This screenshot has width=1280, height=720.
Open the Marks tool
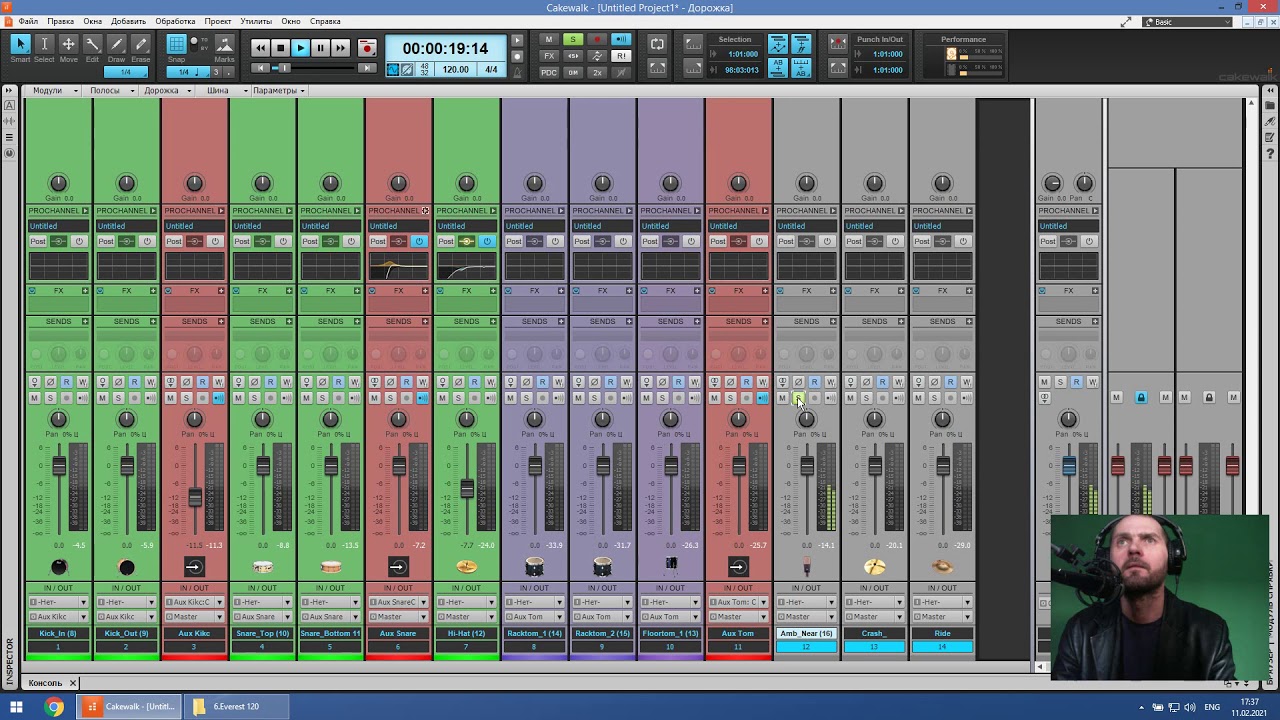(x=224, y=44)
